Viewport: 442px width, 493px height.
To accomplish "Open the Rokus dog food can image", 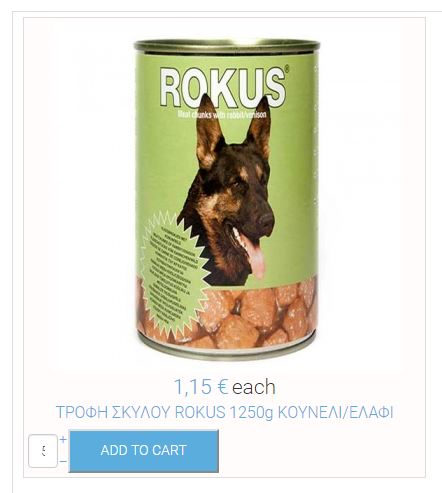I will pyautogui.click(x=227, y=199).
